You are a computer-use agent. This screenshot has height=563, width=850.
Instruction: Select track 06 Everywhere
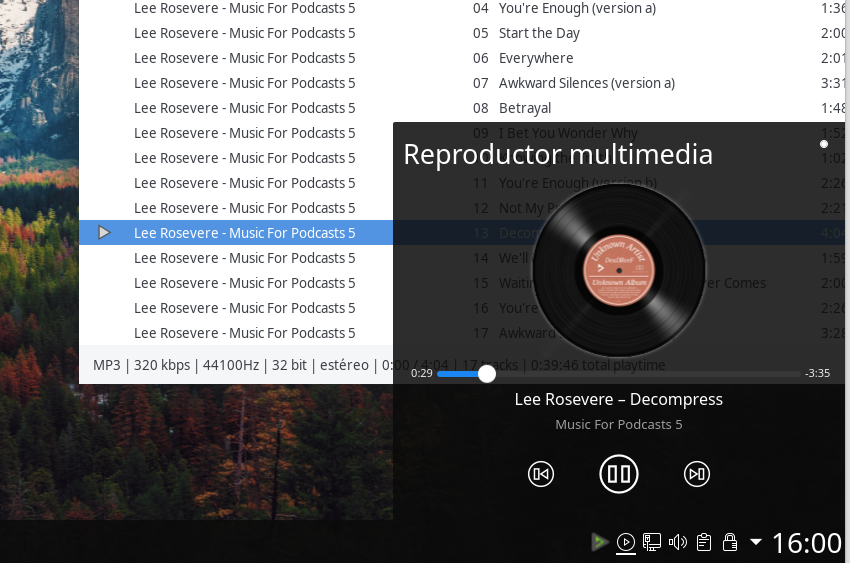(536, 58)
